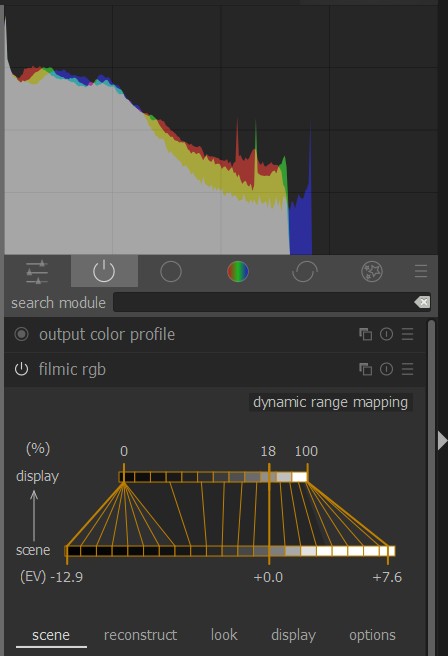Create new instance of filmic rgb
This screenshot has width=448, height=656.
(366, 369)
